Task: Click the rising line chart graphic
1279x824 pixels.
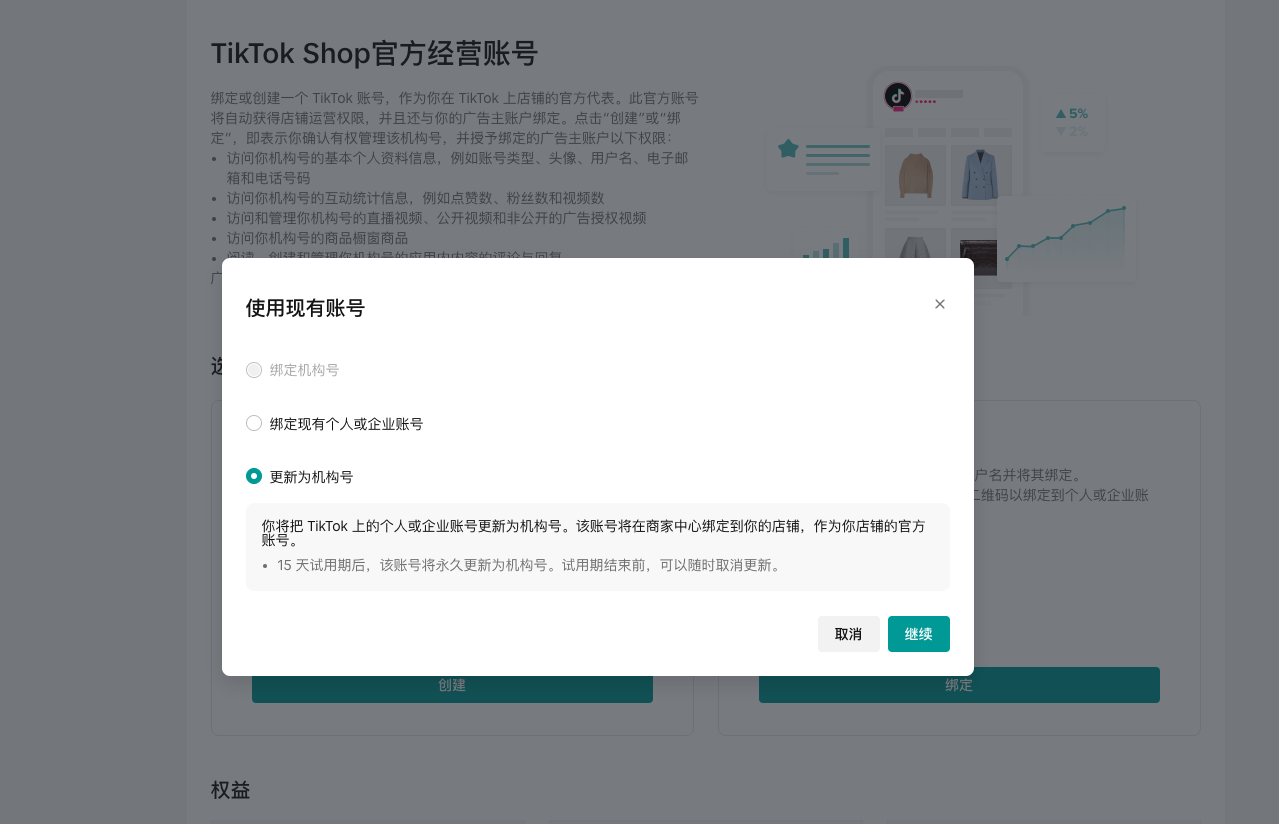Action: (x=1066, y=234)
